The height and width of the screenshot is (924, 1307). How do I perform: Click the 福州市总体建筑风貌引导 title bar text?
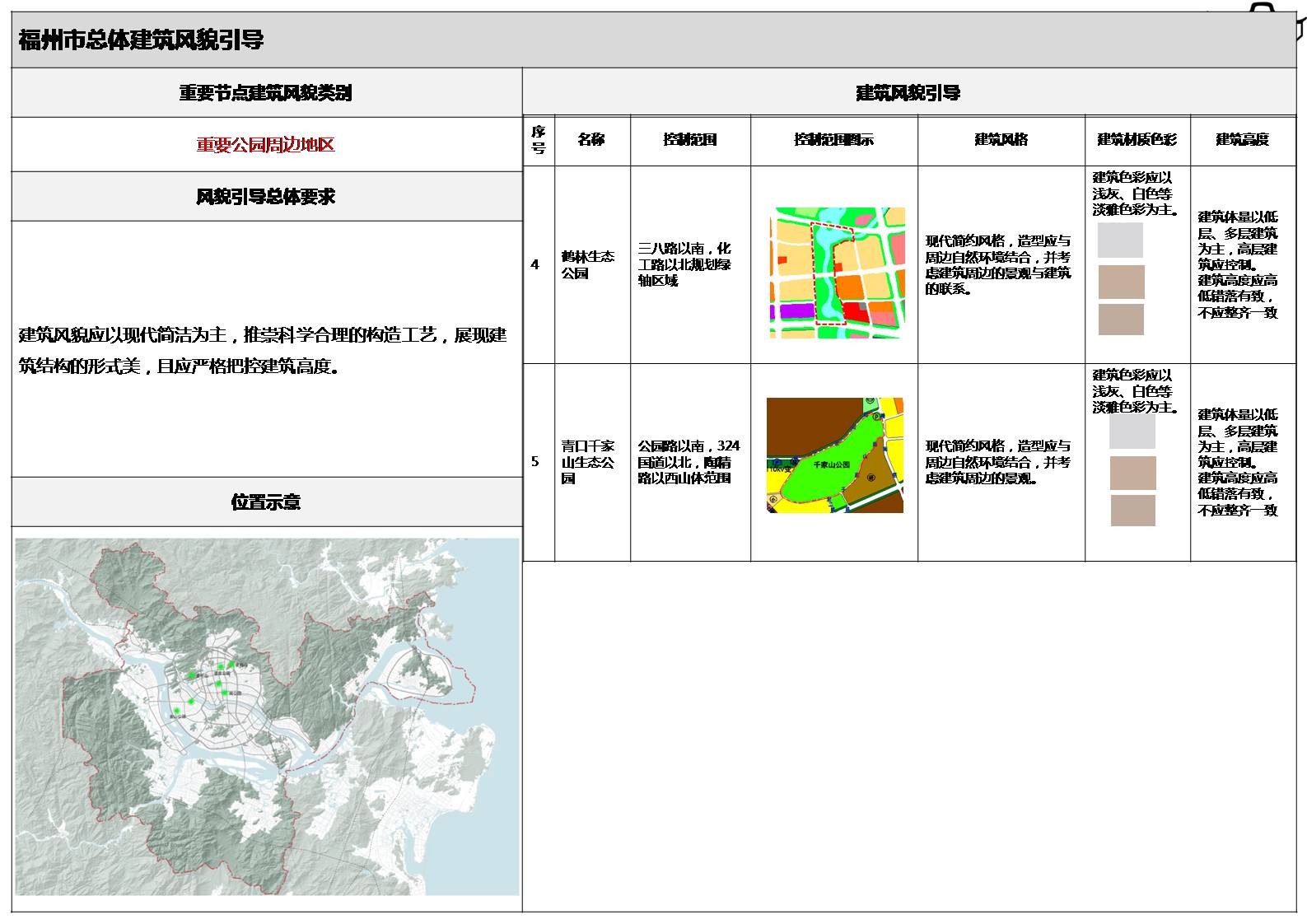tap(141, 40)
